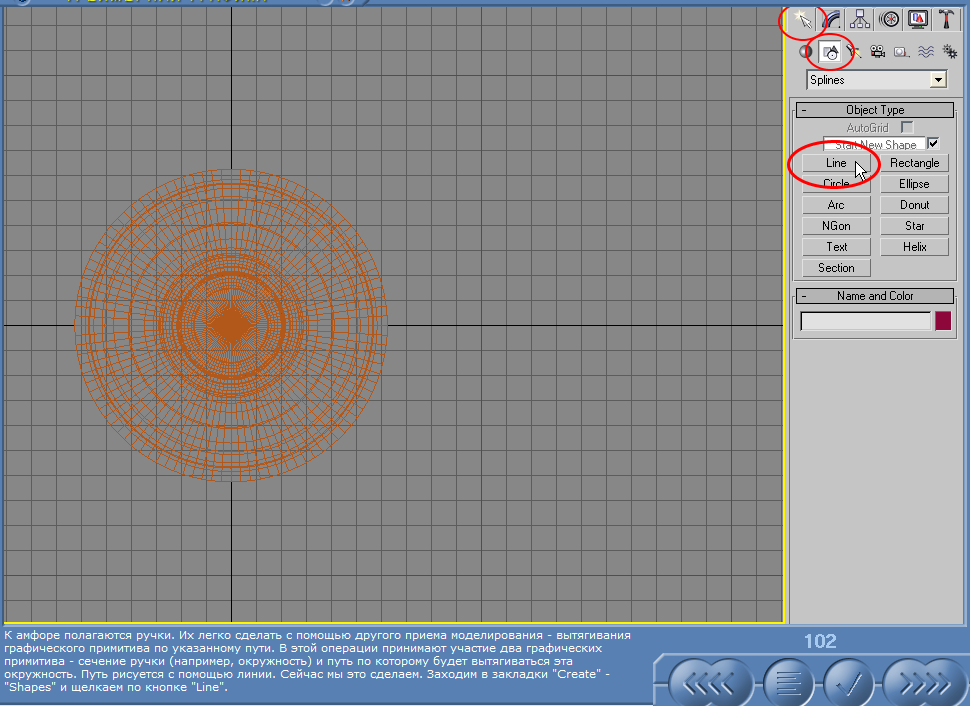Viewport: 970px width, 706px height.
Task: Click the Line spline button
Action: point(836,163)
